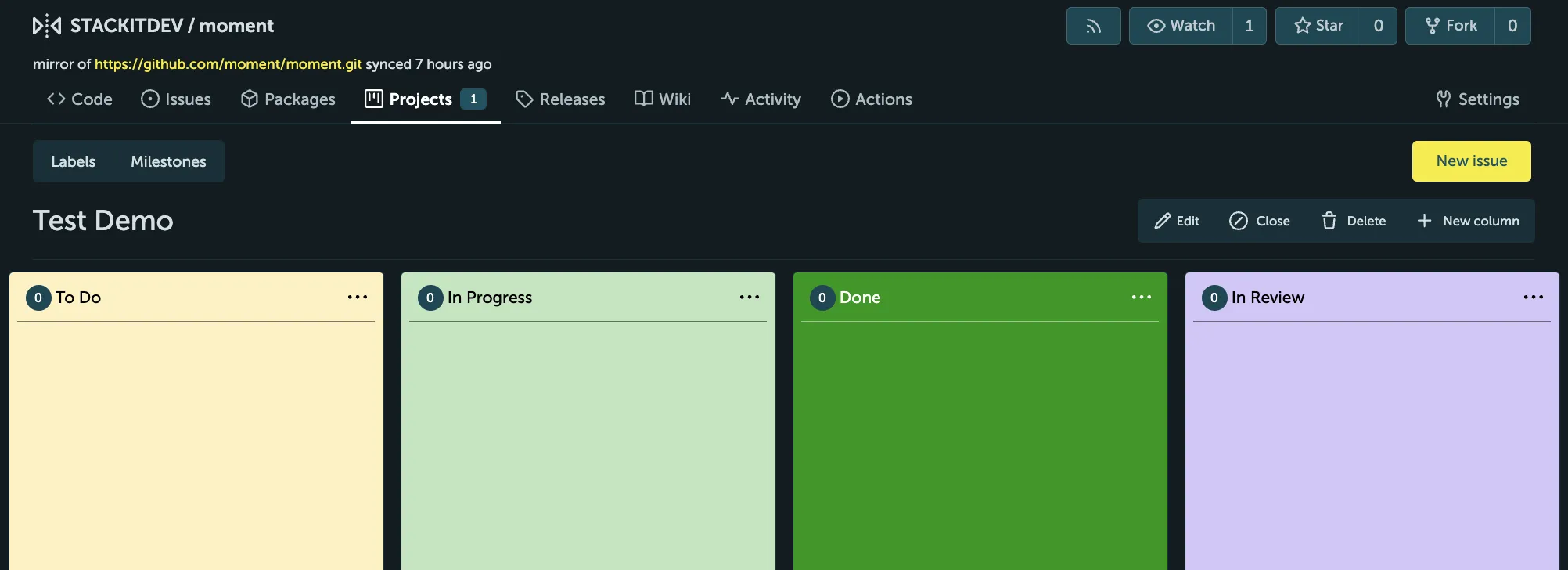Switch to the Issues tab
Screen dimensions: 1568x570
click(176, 99)
